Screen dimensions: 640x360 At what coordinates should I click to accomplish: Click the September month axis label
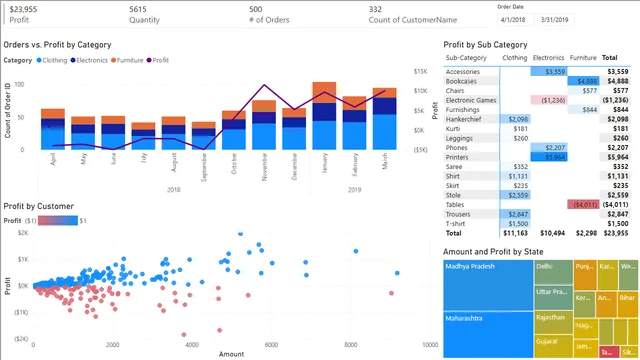[204, 167]
